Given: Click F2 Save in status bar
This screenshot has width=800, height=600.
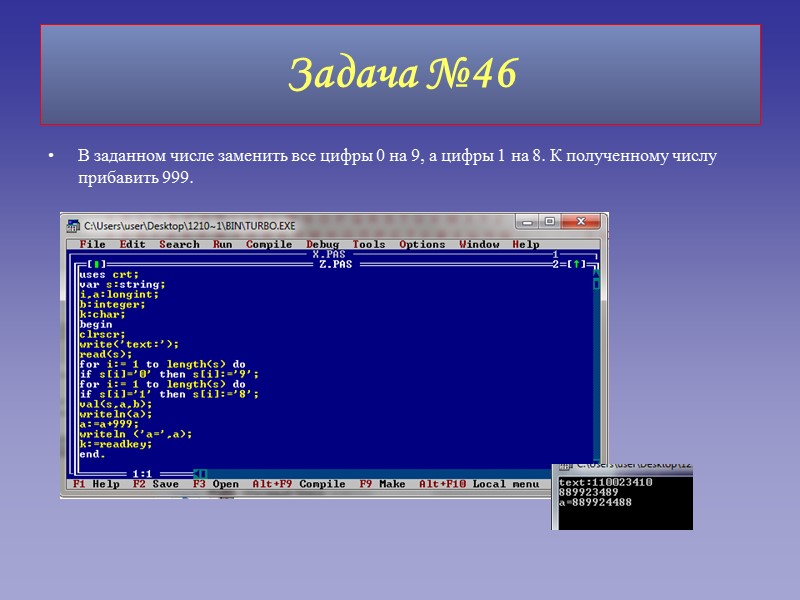Looking at the screenshot, I should pyautogui.click(x=156, y=484).
